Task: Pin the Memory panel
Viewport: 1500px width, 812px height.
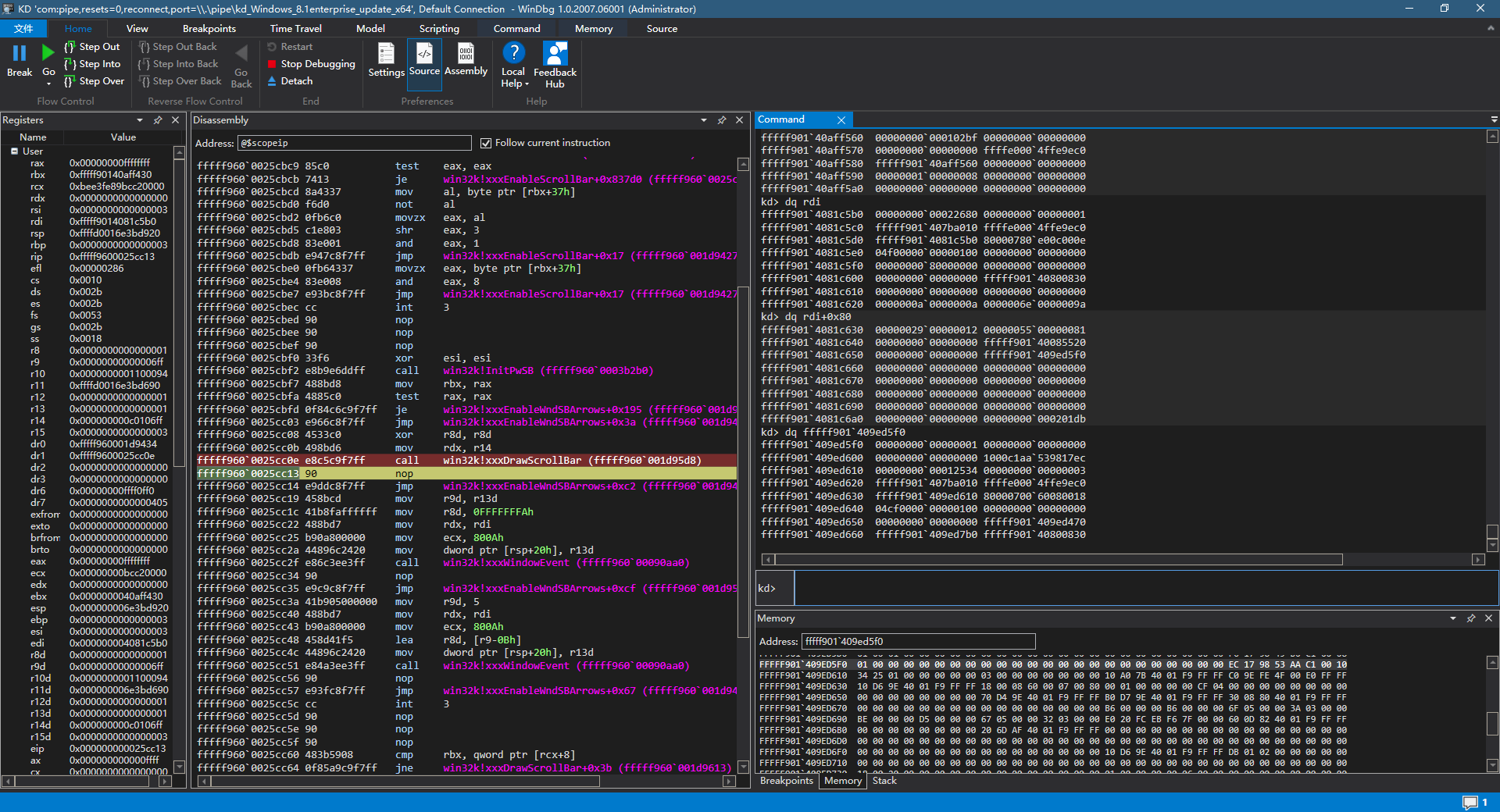Action: point(1471,618)
